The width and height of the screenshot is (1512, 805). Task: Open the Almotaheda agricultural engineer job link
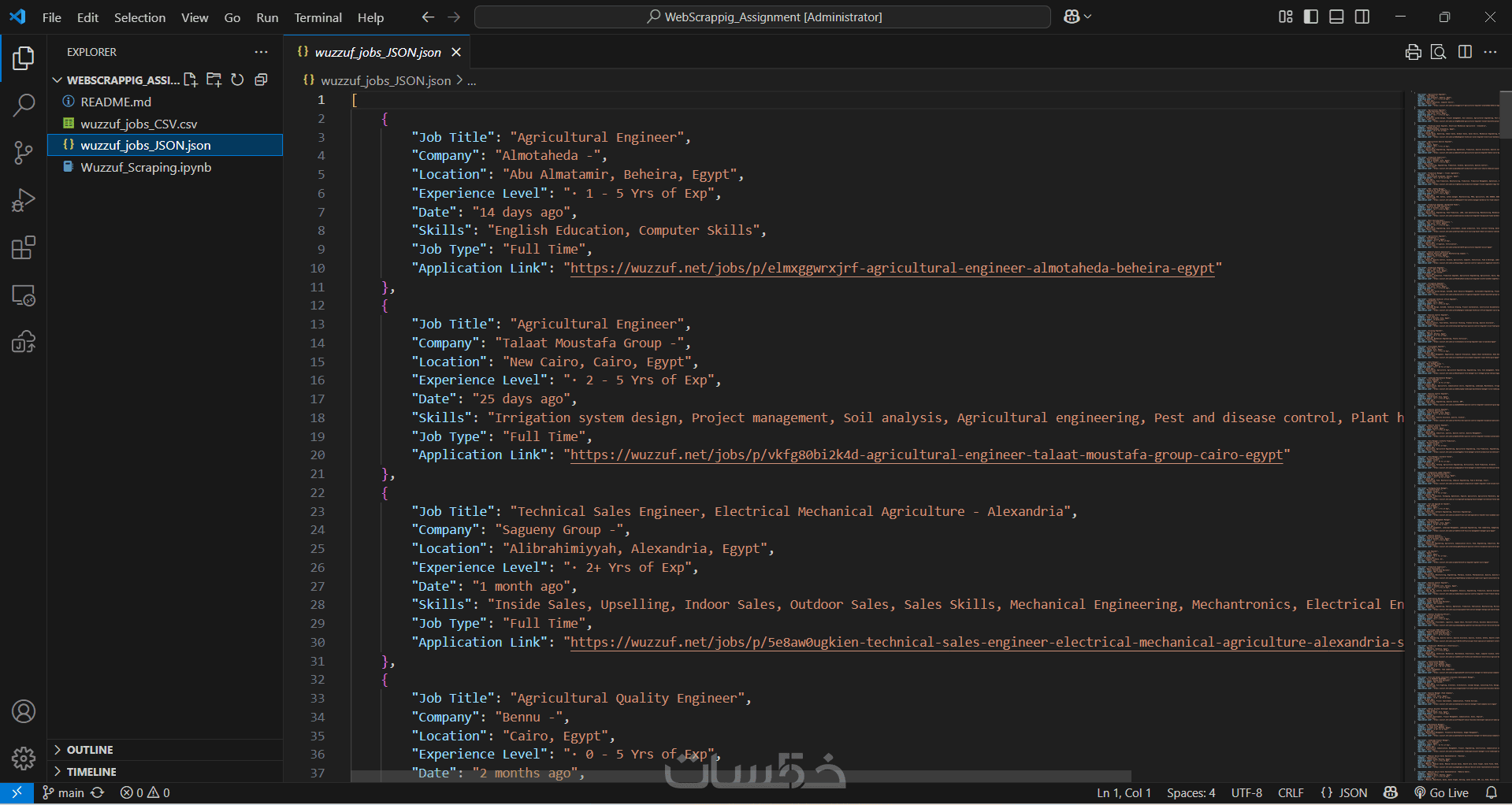892,269
